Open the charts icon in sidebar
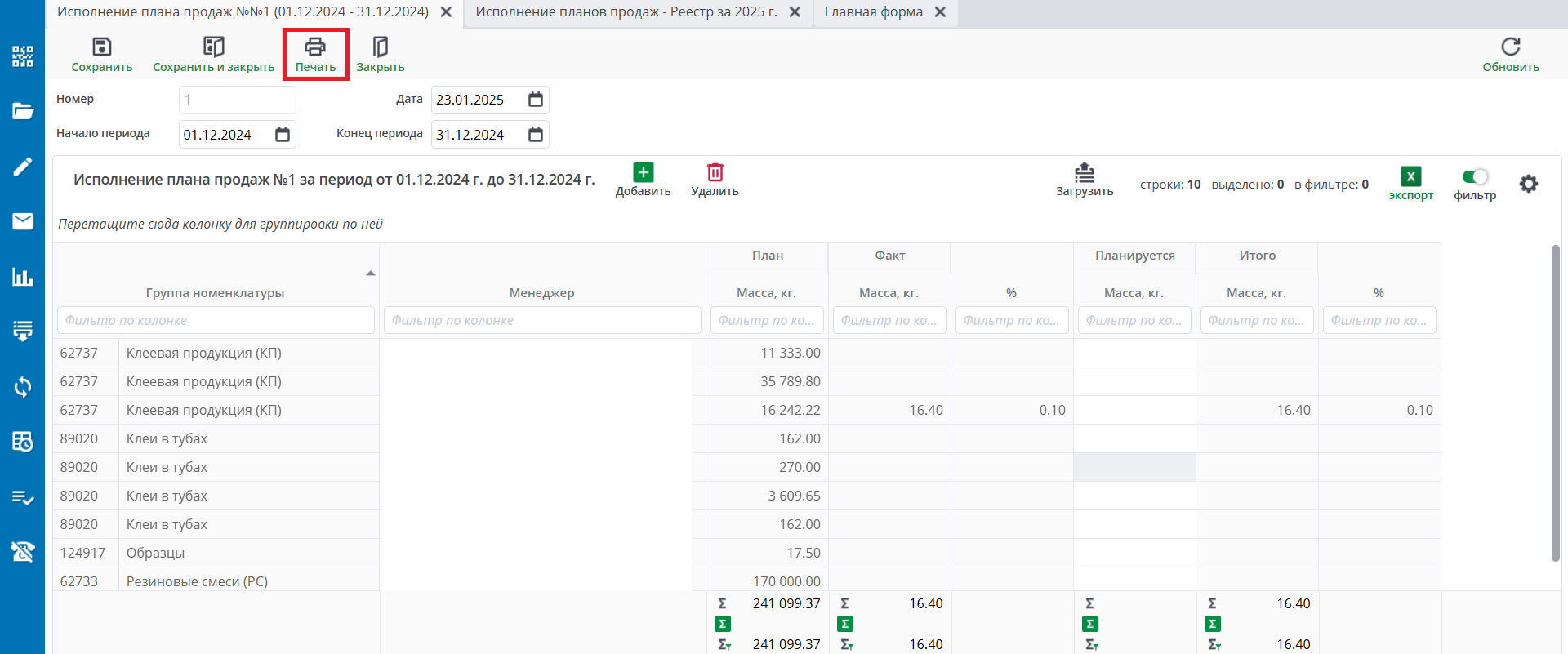The height and width of the screenshot is (654, 1568). [22, 277]
